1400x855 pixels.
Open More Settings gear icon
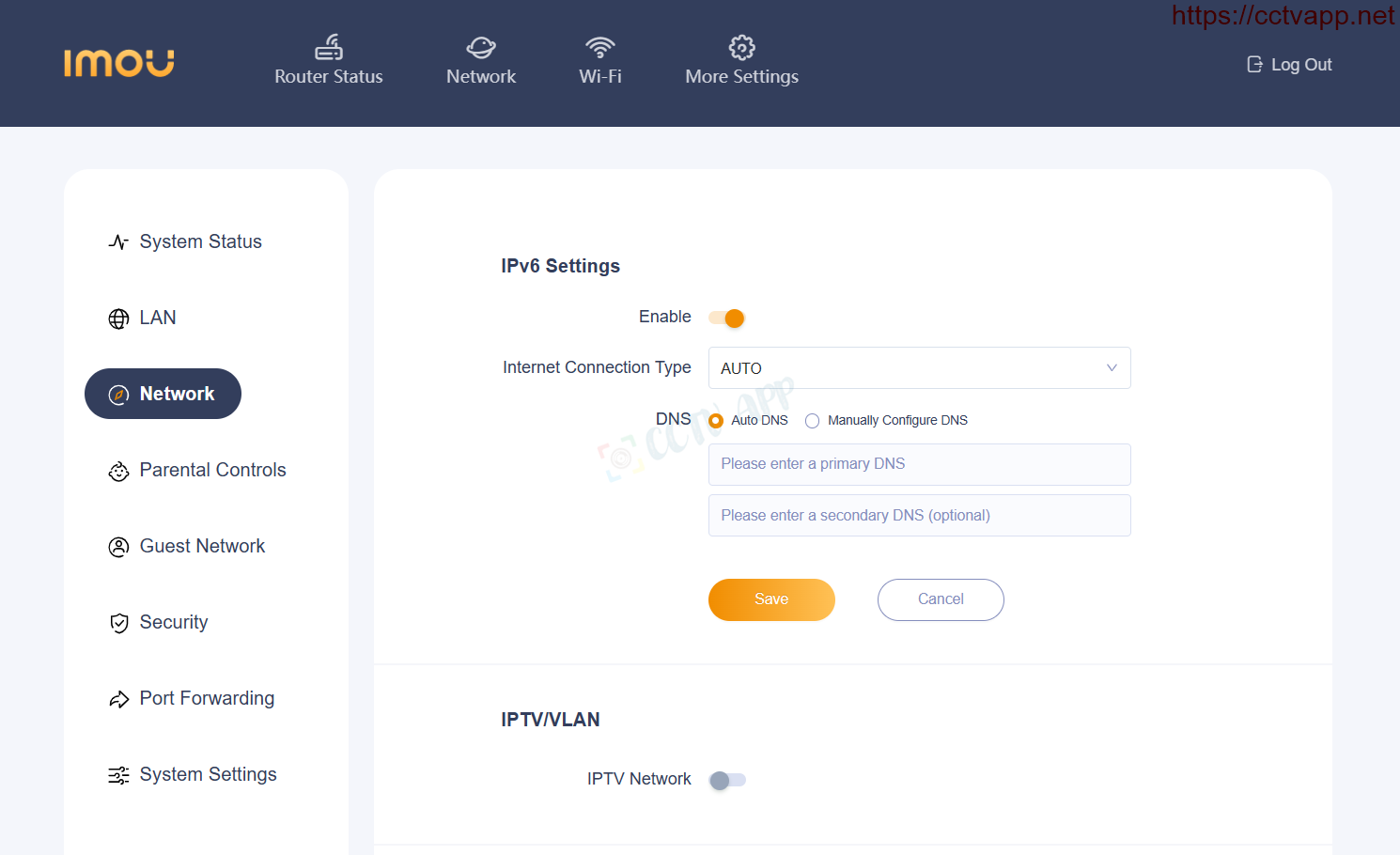click(742, 47)
